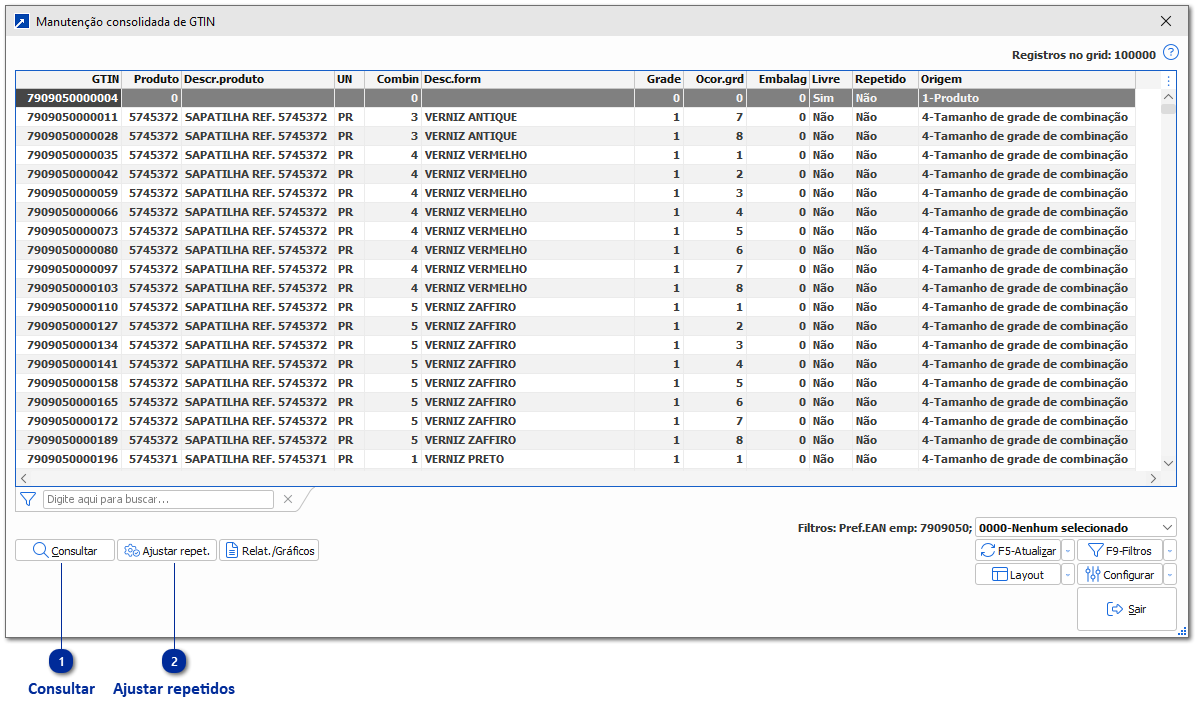This screenshot has height=715, width=1198.
Task: Select GTIN cell 7909050000127
Action: click(69, 326)
